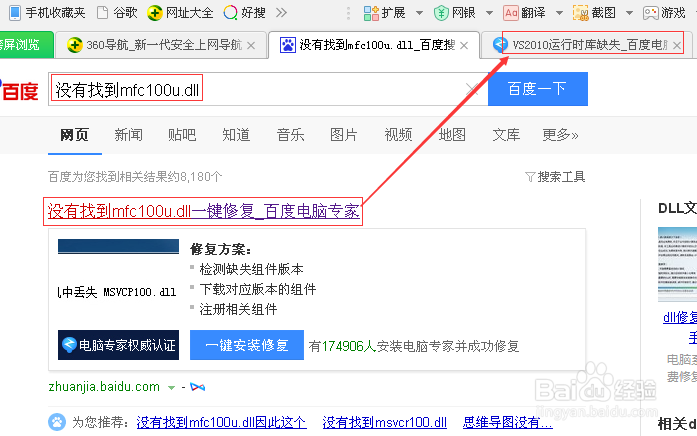Click the 检测缺失组件版本 text
The image size is (697, 436).
point(251,269)
